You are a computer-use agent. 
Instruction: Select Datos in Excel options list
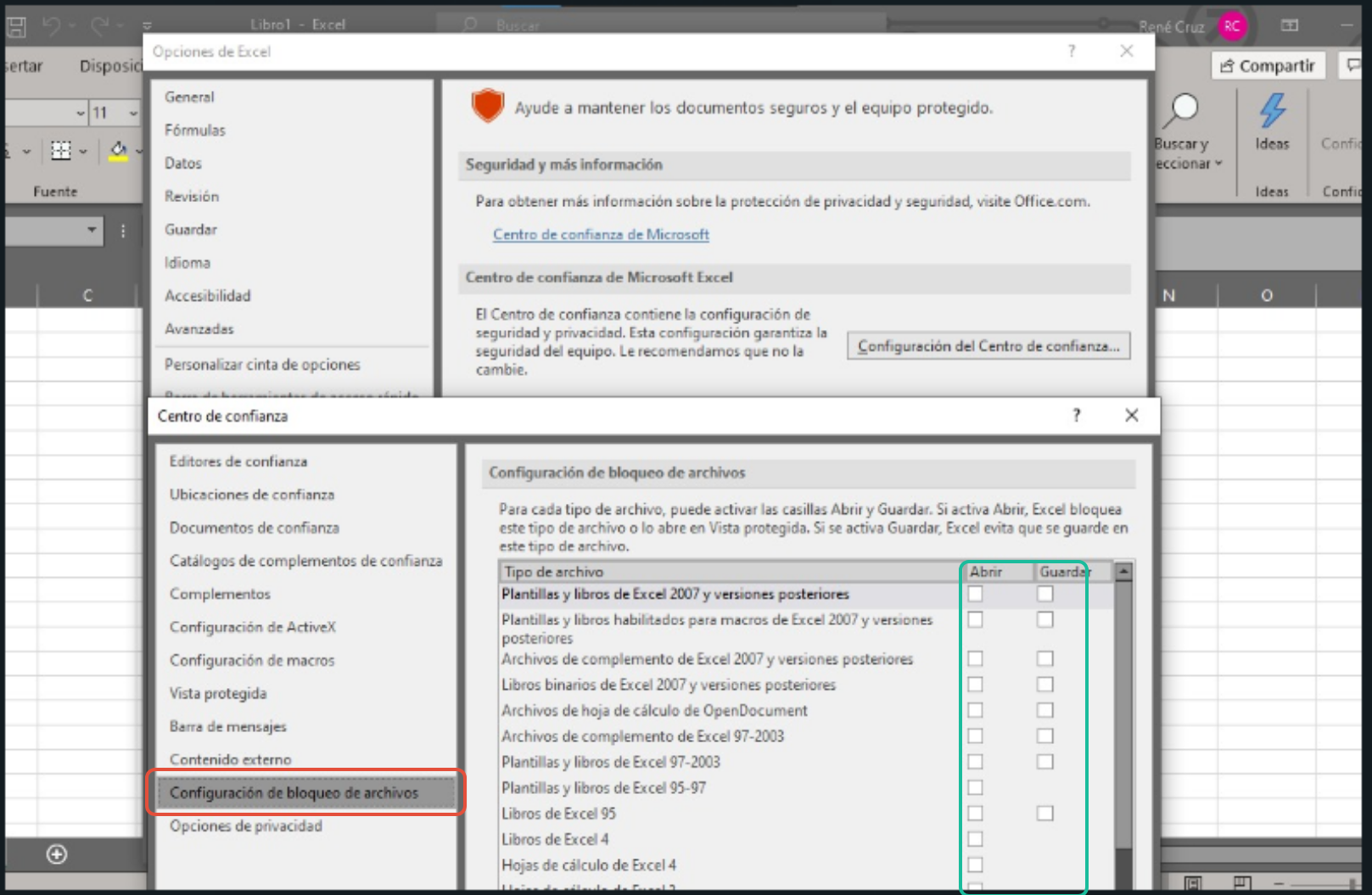click(183, 163)
